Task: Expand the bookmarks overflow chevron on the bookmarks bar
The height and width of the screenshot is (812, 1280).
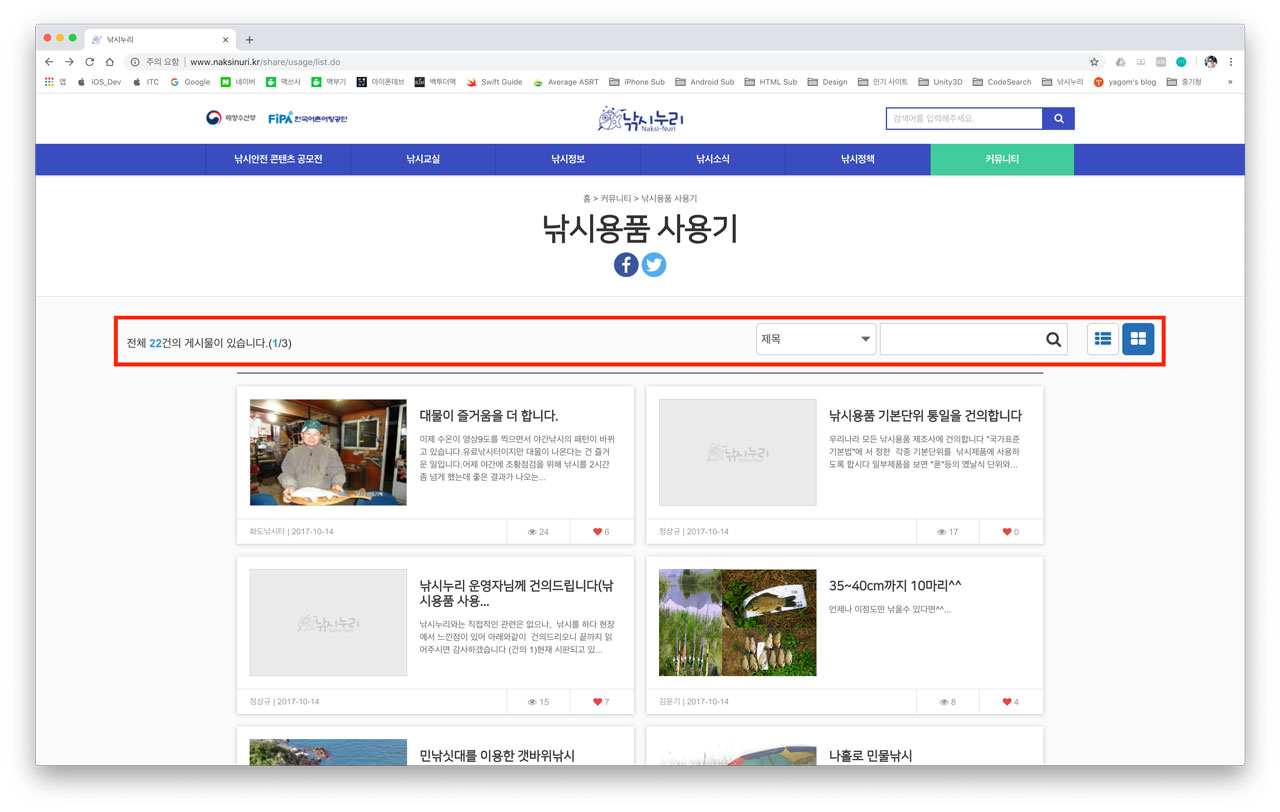Action: (1231, 81)
